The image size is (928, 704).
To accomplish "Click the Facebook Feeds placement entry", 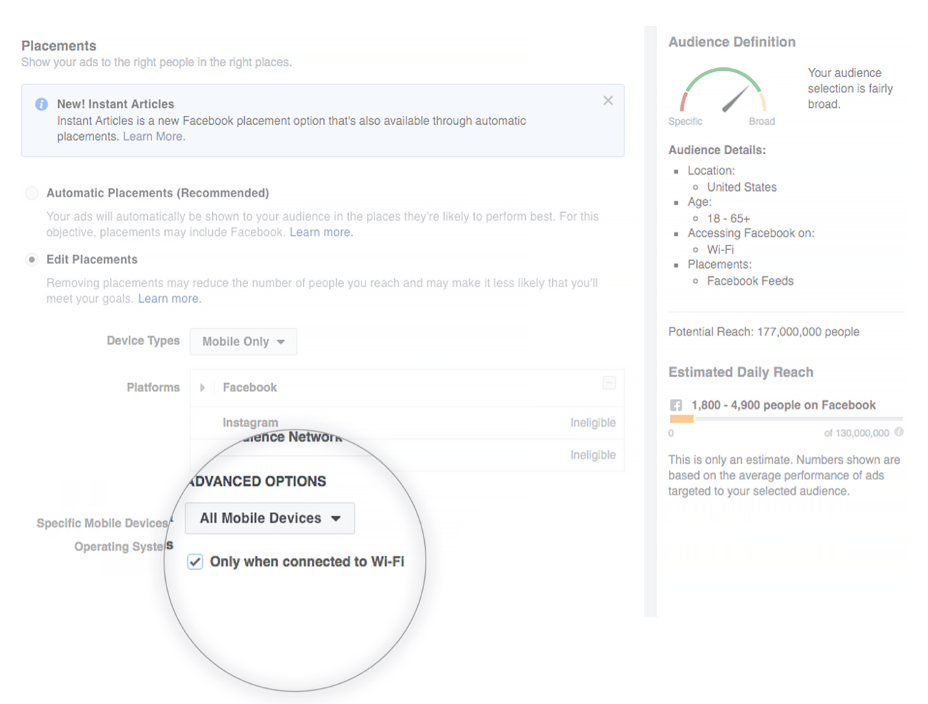I will [750, 281].
